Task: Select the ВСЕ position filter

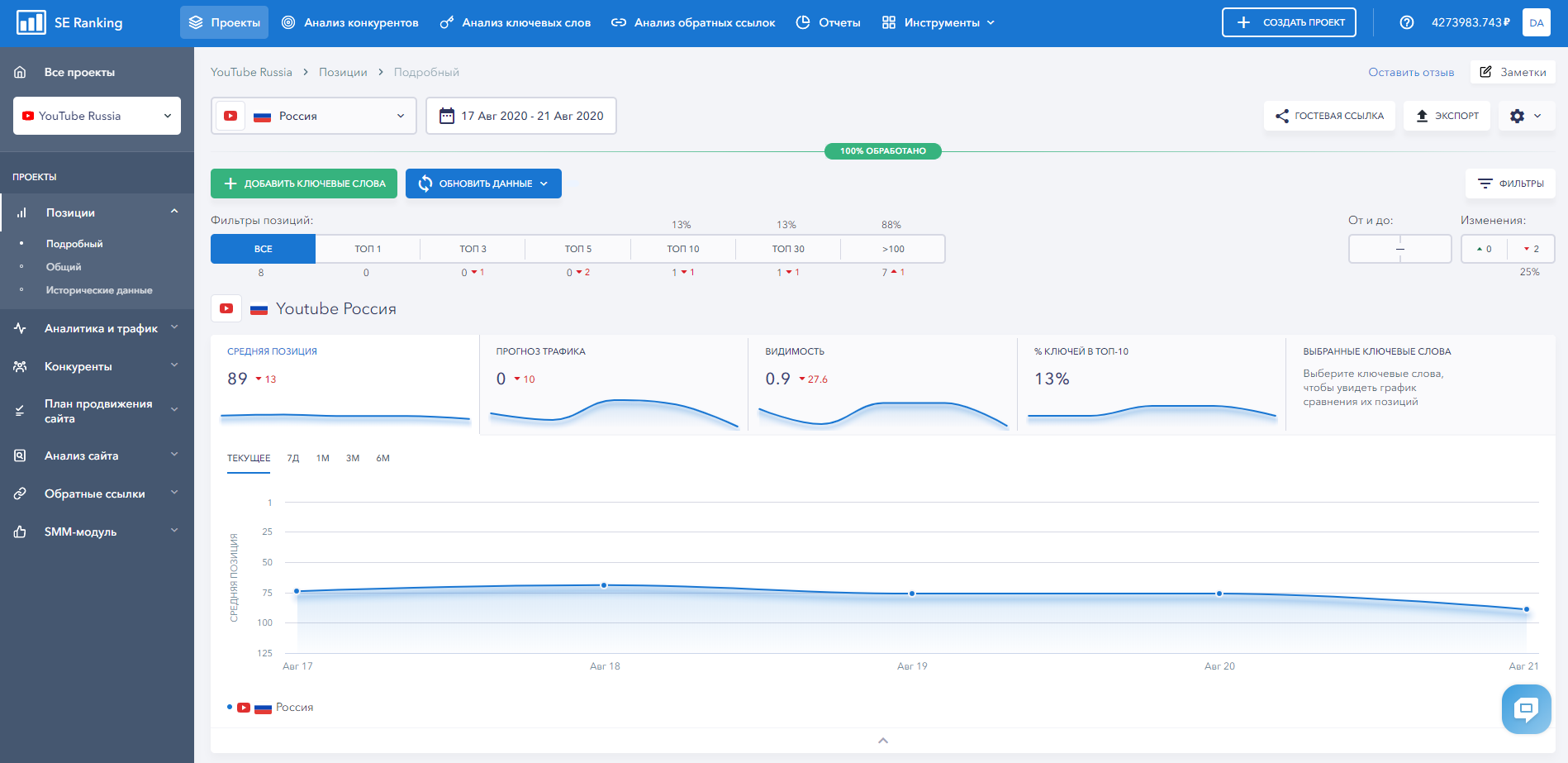Action: (263, 249)
